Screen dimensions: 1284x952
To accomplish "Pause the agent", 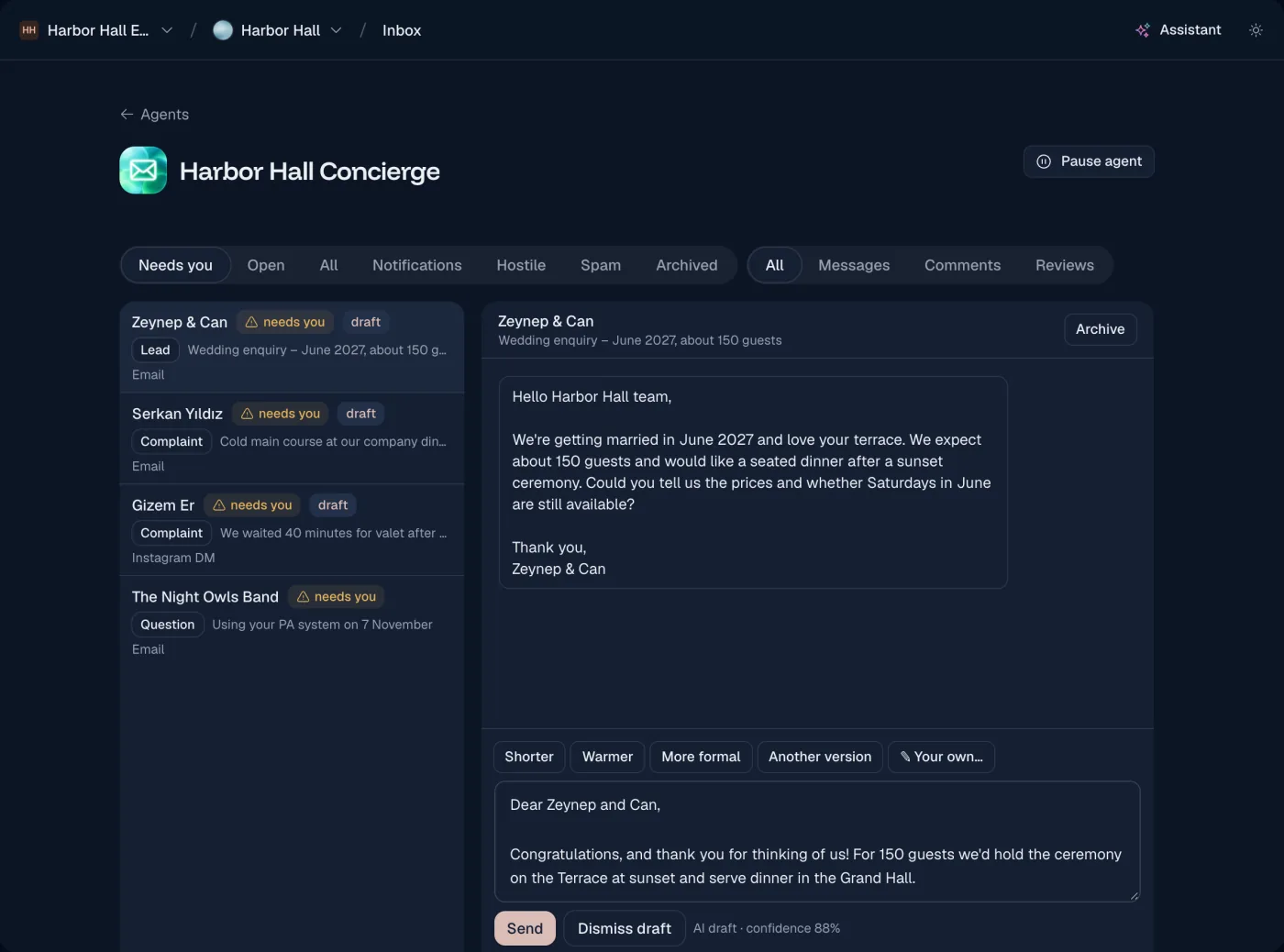I will pos(1089,161).
